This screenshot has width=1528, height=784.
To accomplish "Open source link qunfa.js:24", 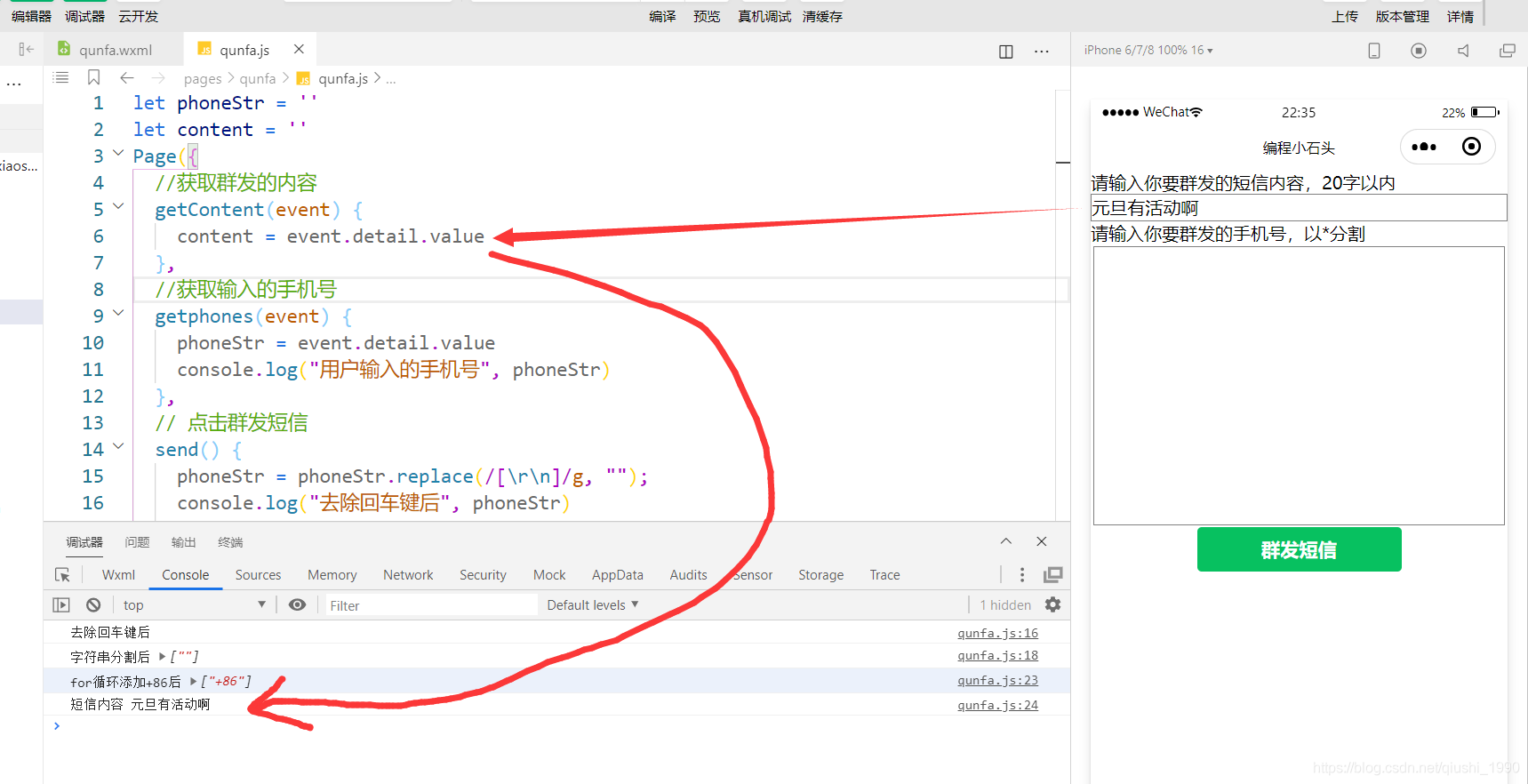I will click(x=997, y=705).
